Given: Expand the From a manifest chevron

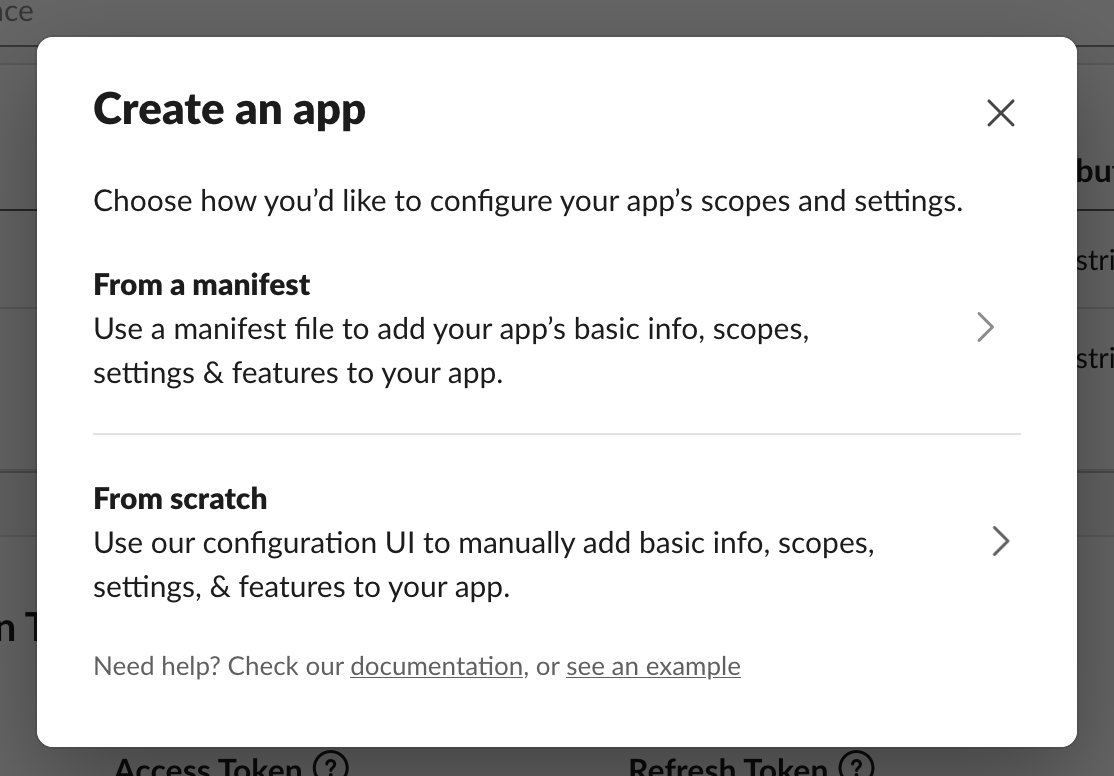Looking at the screenshot, I should click(986, 327).
